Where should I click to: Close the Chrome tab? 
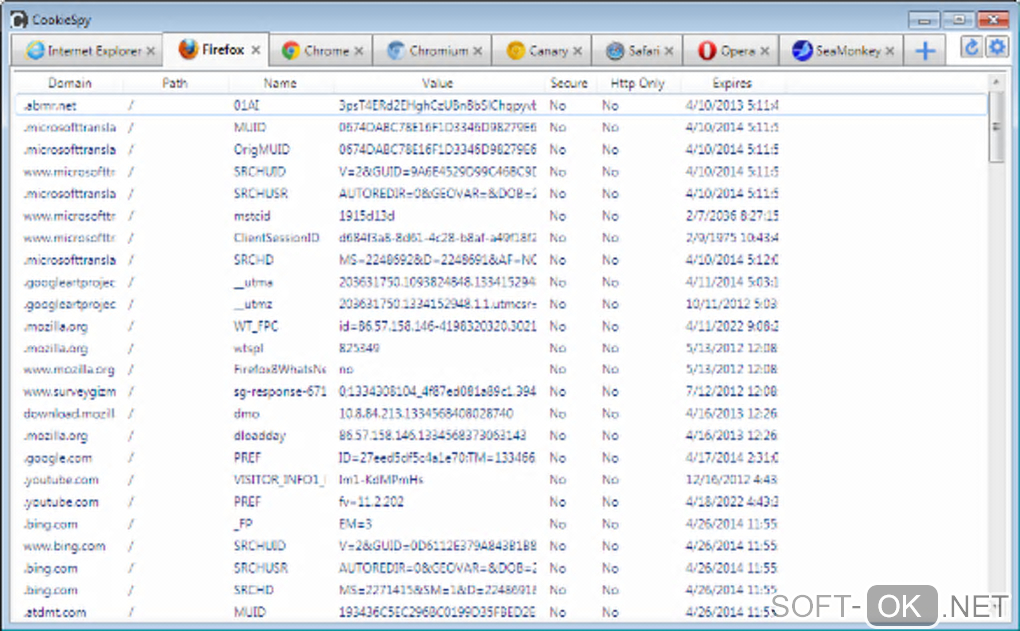[x=358, y=51]
